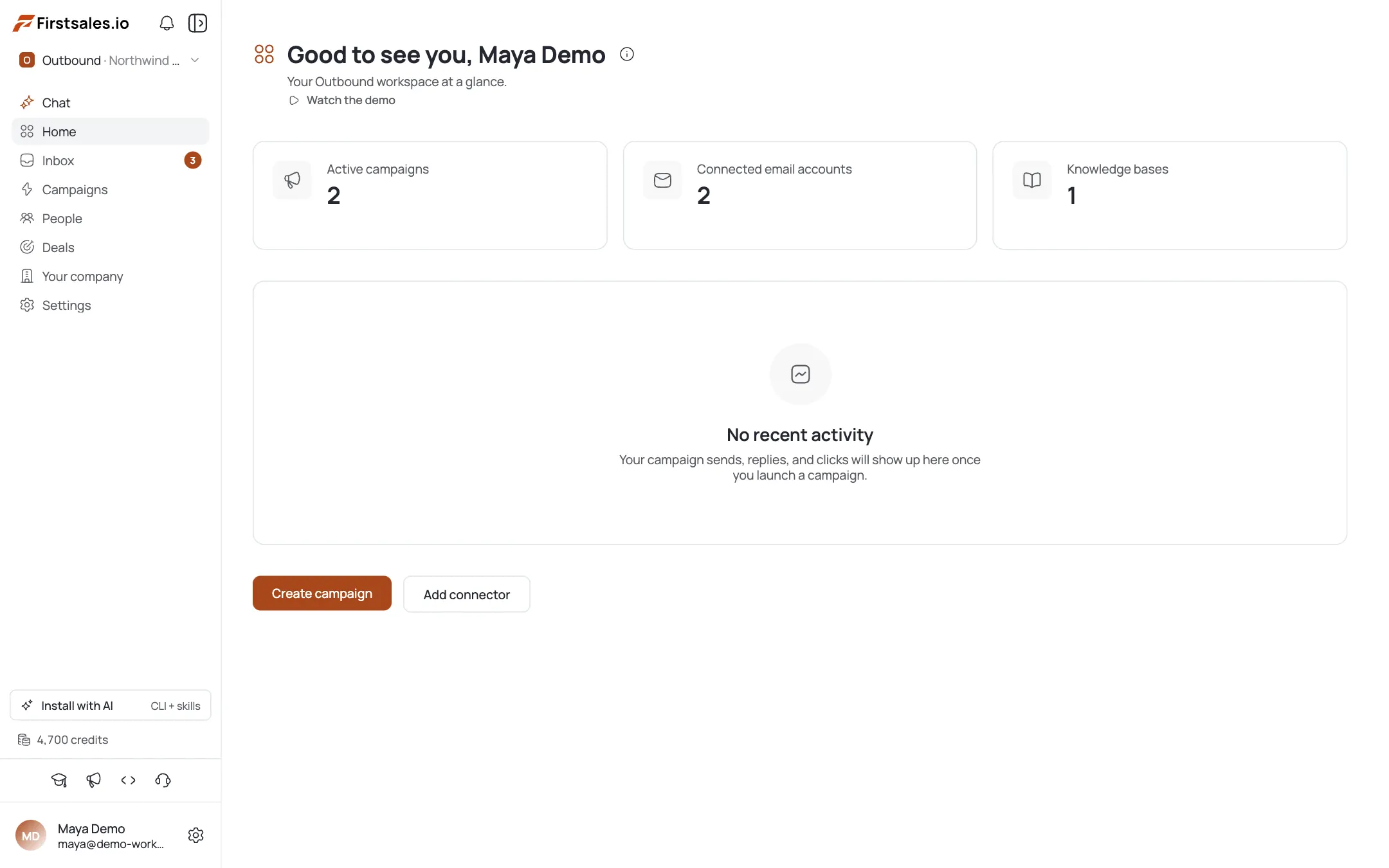This screenshot has height=868, width=1389.
Task: Click the Knowledge bases book icon
Action: 1032,180
